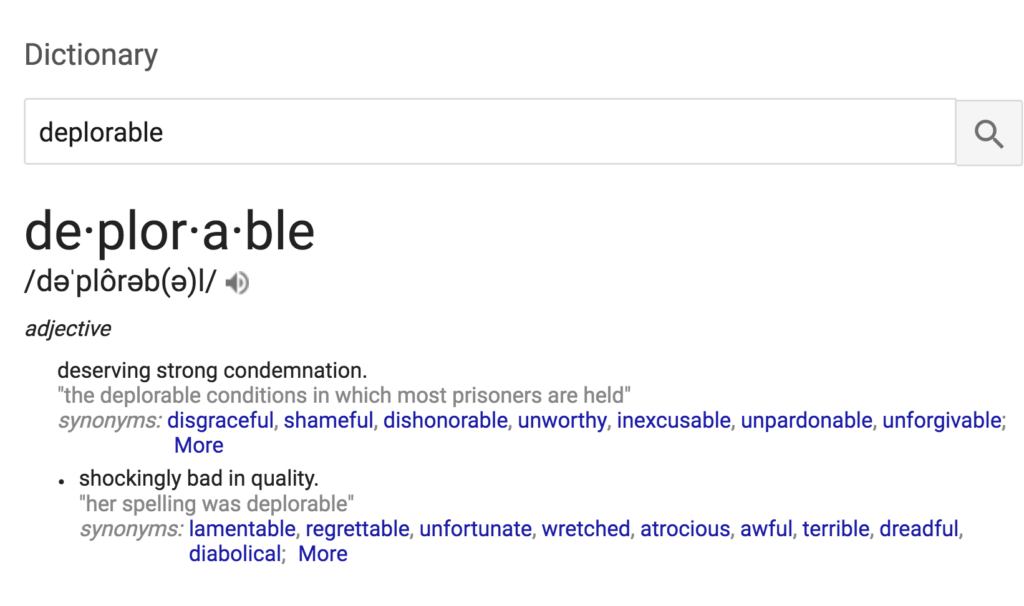Viewport: 1024px width, 606px height.
Task: Open the atrocious synonym link
Action: (685, 529)
